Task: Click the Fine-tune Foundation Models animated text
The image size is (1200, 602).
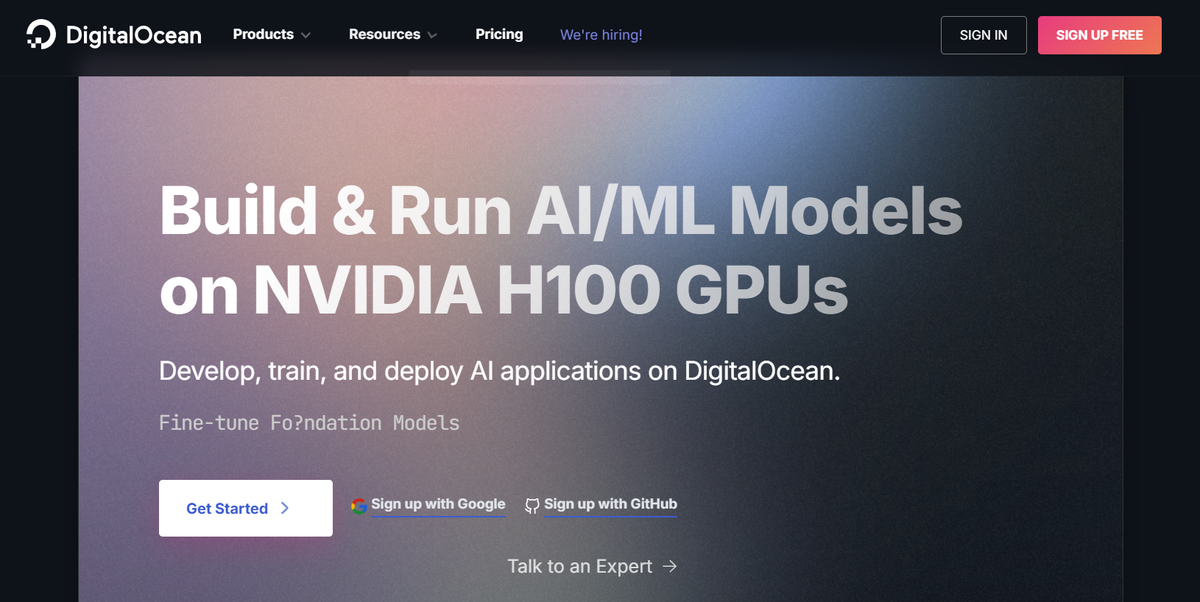Action: [309, 423]
